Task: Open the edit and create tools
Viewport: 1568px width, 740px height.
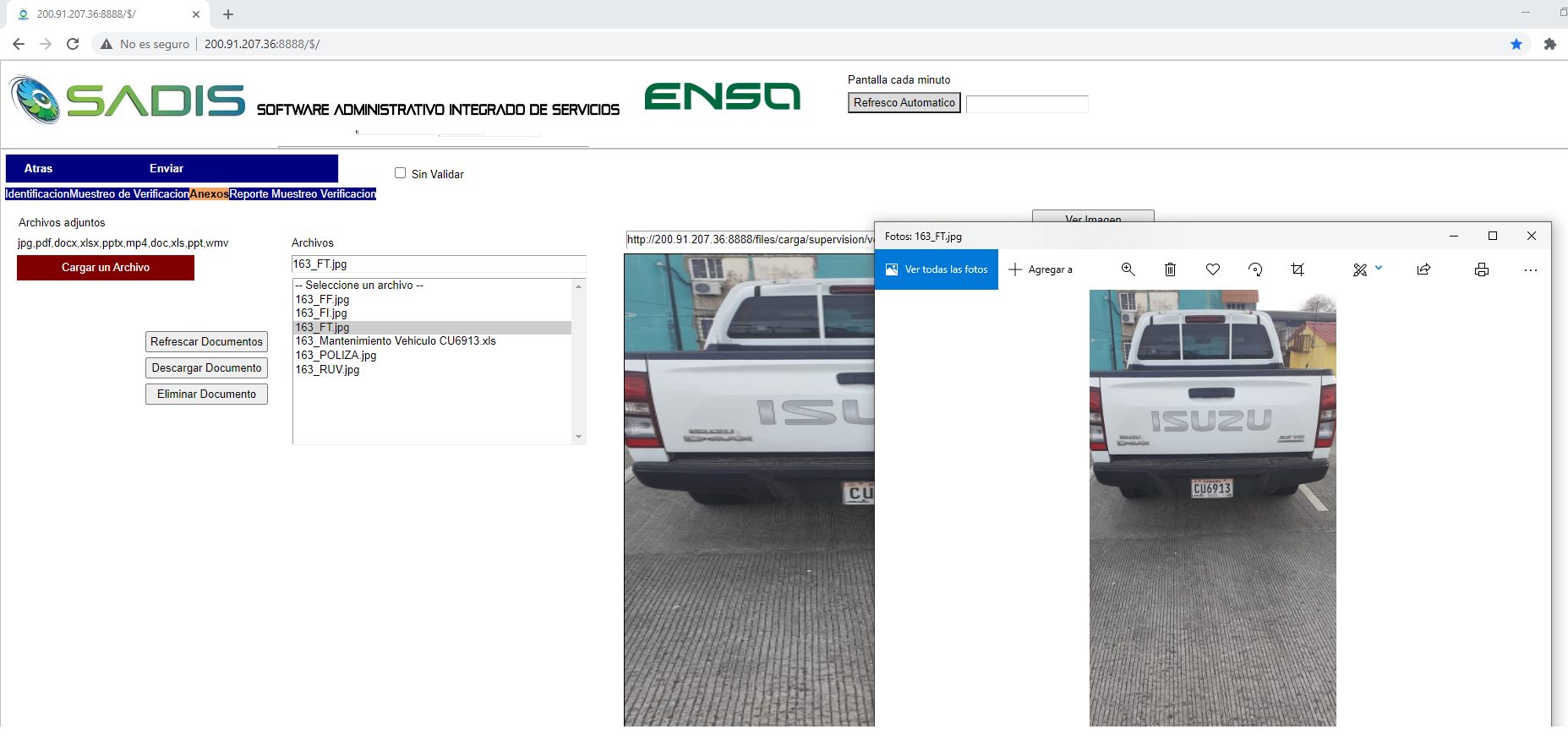Action: click(x=1359, y=269)
